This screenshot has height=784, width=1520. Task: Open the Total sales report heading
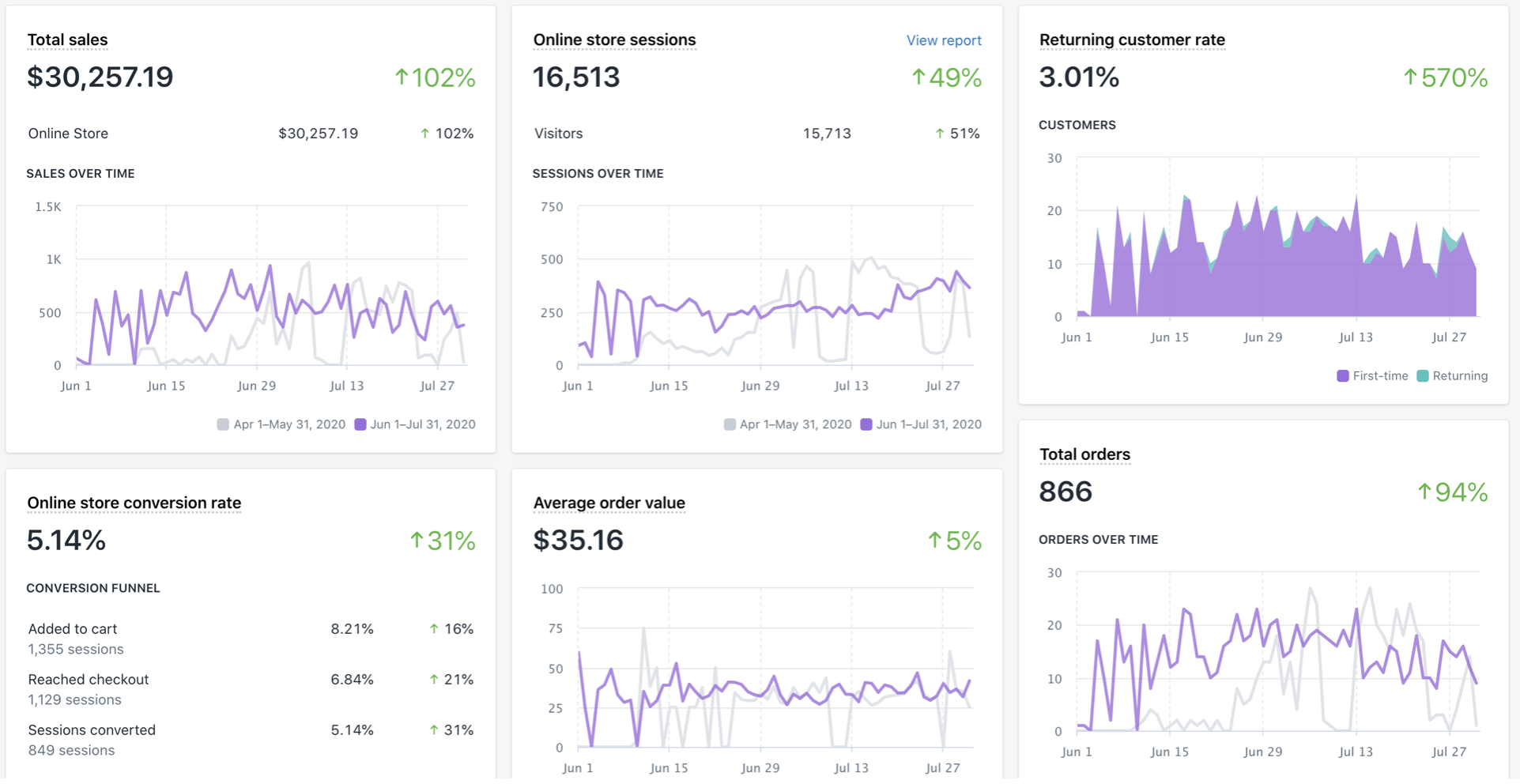[x=67, y=40]
